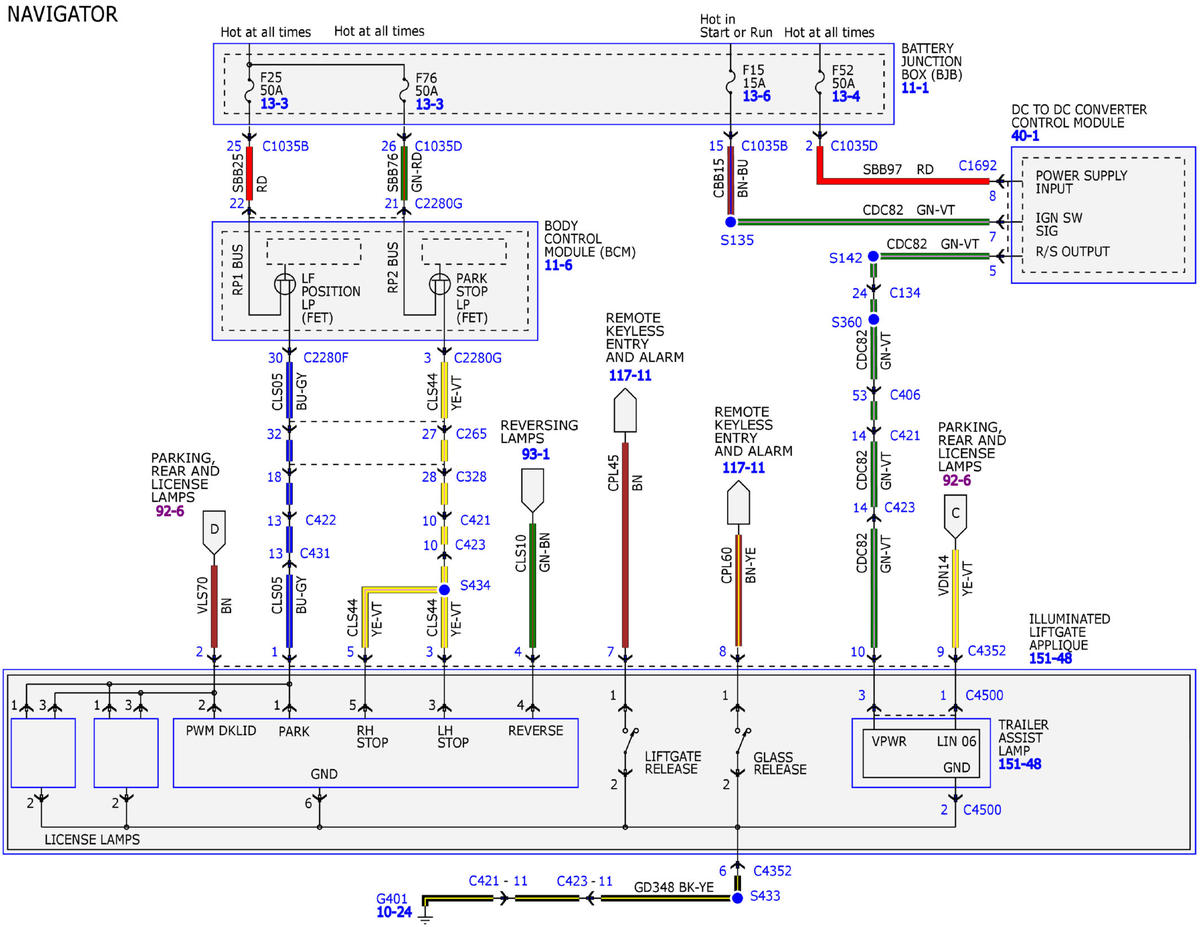Open the DC to DC converter 40-1 link
Viewport: 1200px width, 927px height.
1027,138
